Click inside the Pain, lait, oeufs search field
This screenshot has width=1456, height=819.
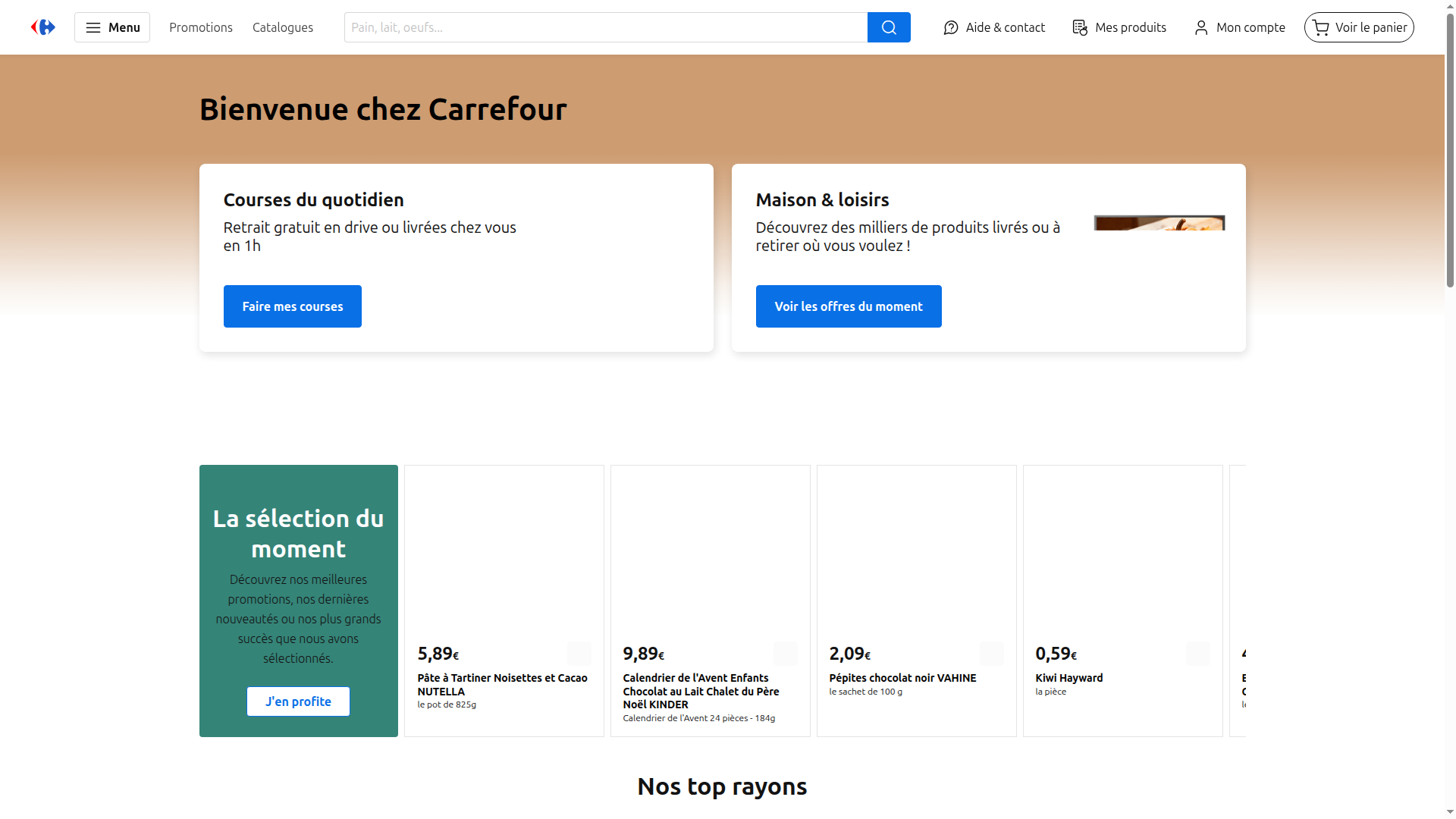coord(605,27)
